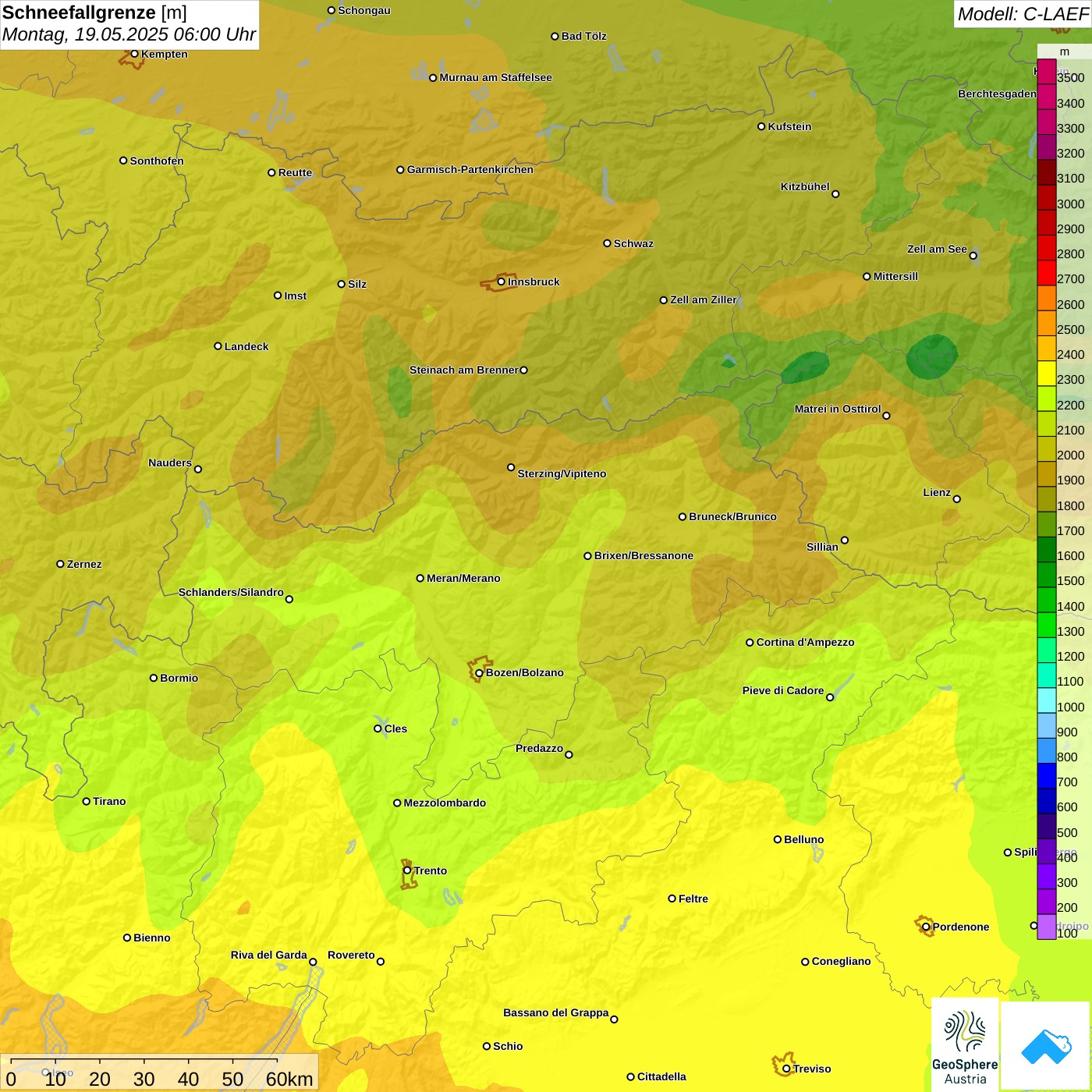
Task: Click the Bruneck/Brunico label
Action: pos(732,516)
